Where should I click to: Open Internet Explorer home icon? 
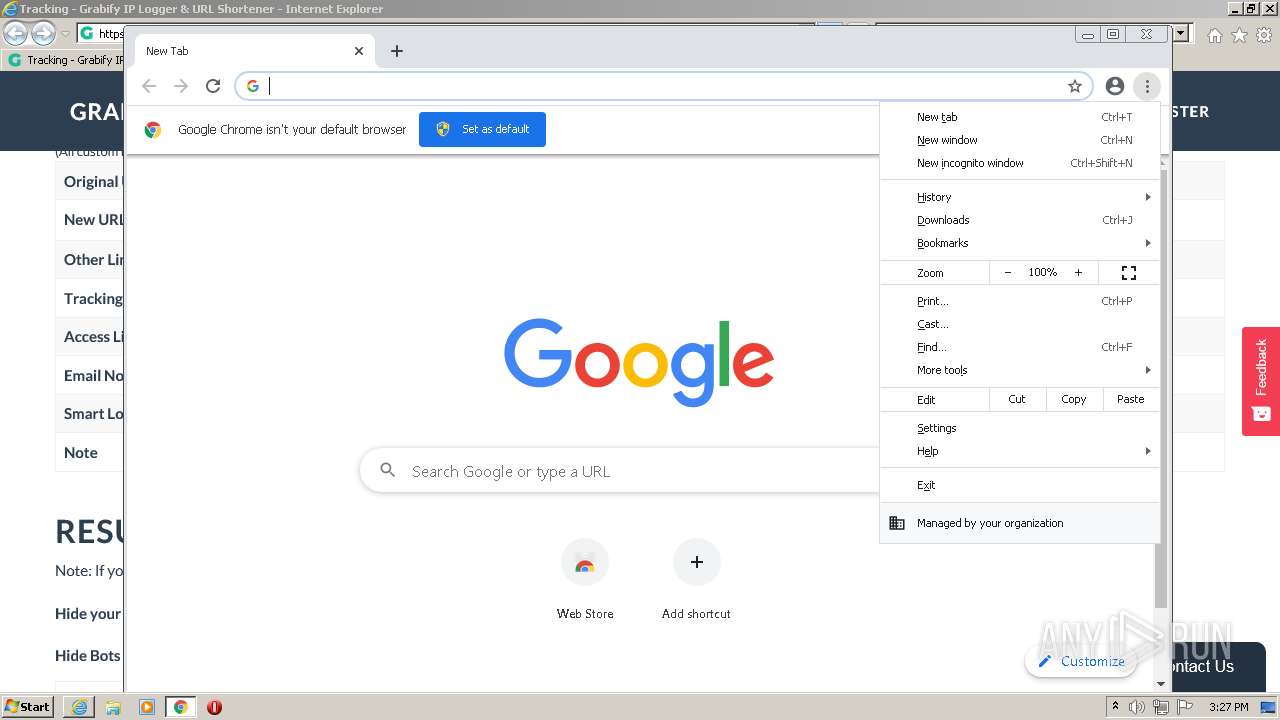[1214, 35]
